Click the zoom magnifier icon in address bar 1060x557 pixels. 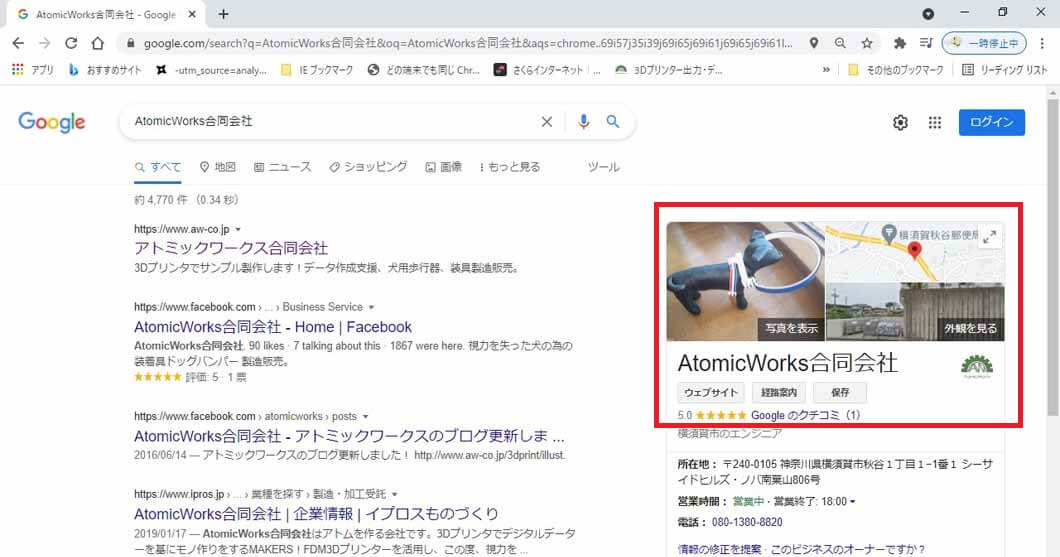click(840, 43)
